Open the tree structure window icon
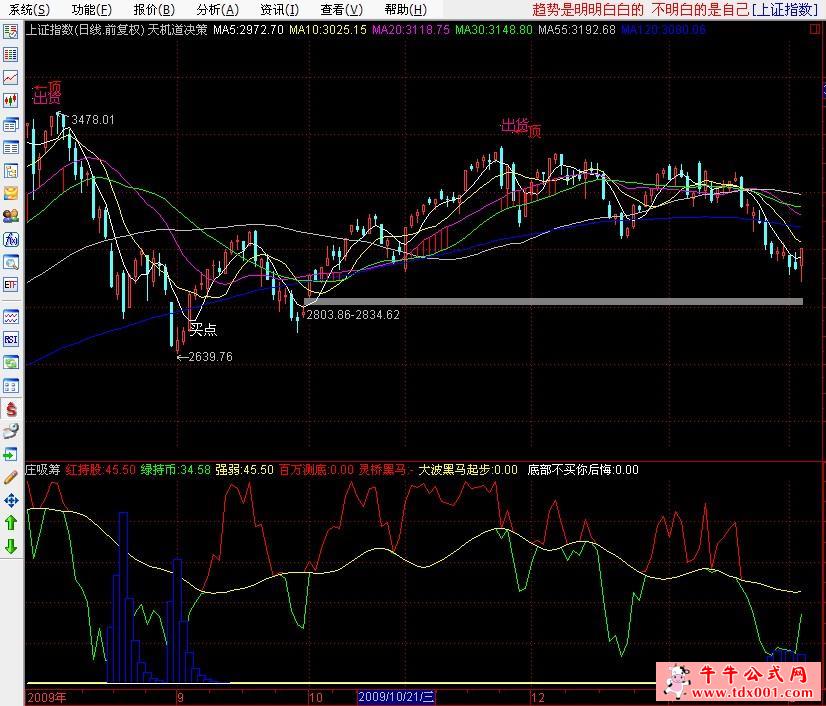This screenshot has width=826, height=706. 11,170
